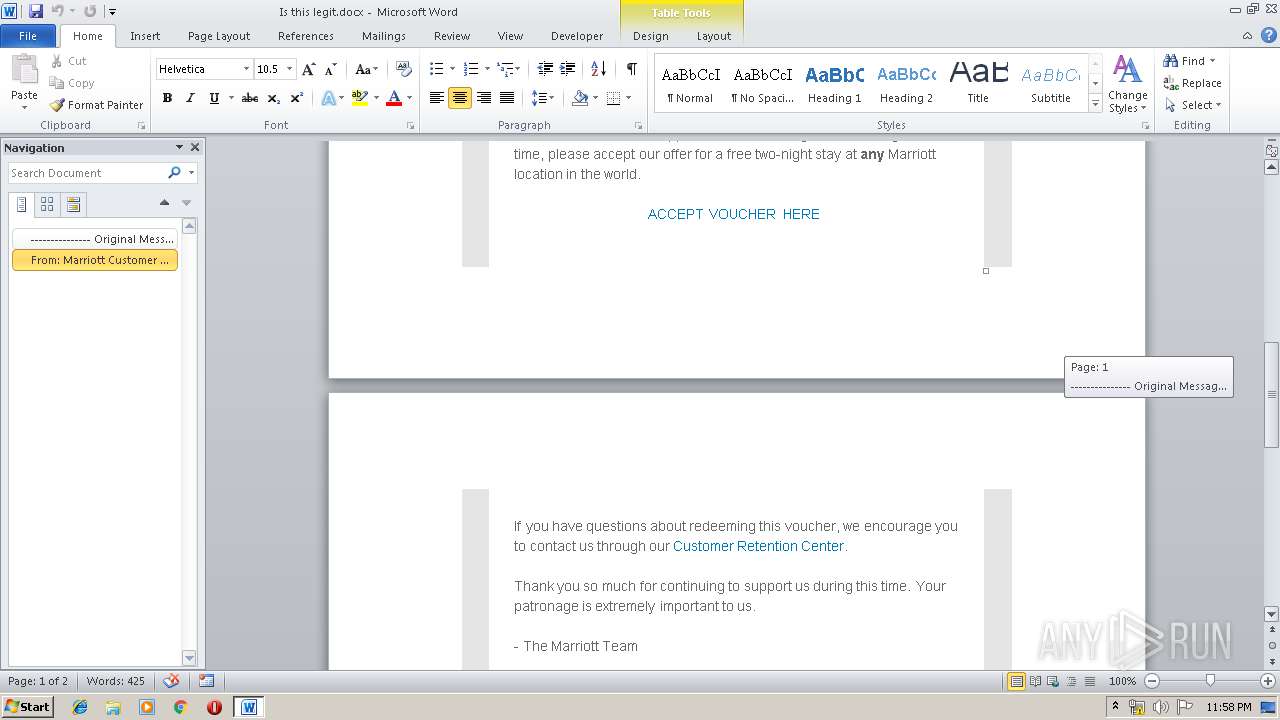Click Undo icon in Quick Access Toolbar
This screenshot has height=720, width=1280.
(58, 11)
